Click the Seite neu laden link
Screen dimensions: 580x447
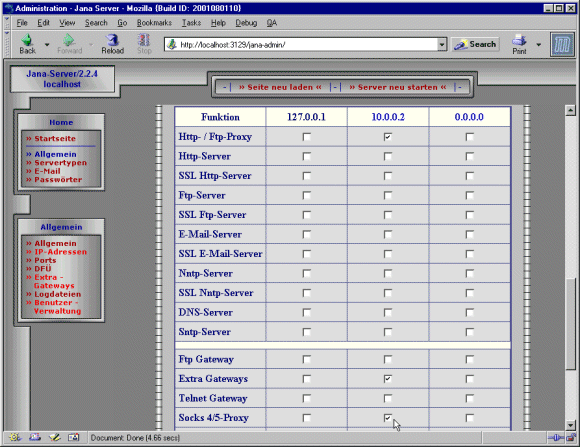click(280, 87)
